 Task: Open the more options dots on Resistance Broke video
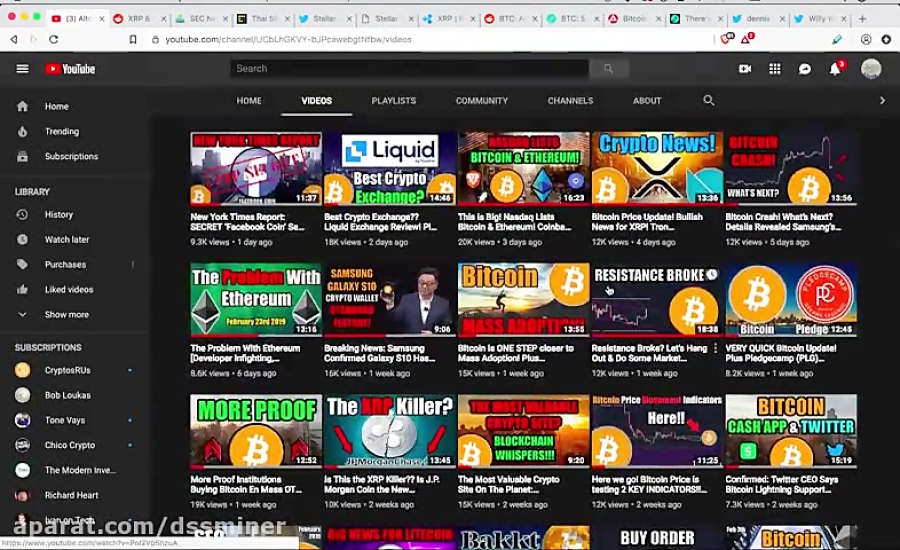click(x=715, y=348)
